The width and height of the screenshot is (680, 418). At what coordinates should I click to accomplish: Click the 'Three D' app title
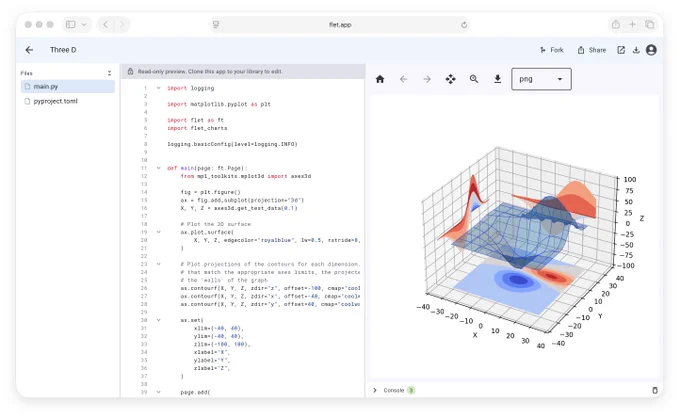coord(63,50)
